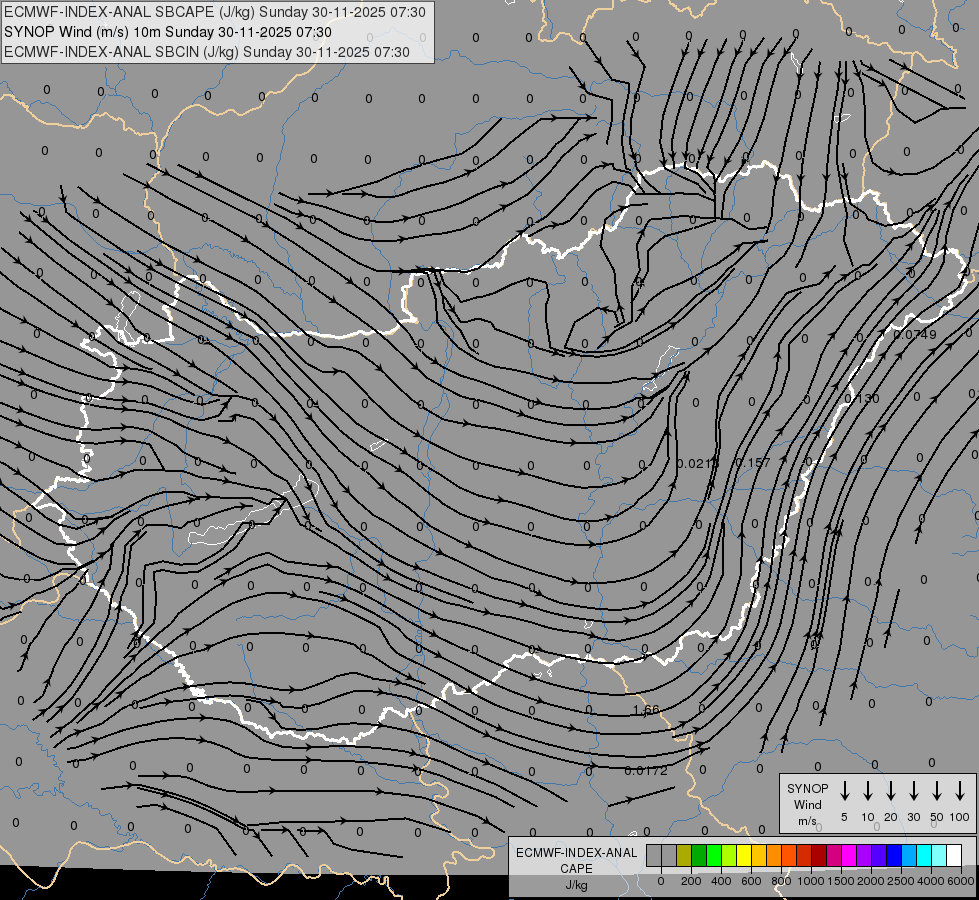Click the 10 m/s wind arrow in legend
Image resolution: width=979 pixels, height=900 pixels.
[x=867, y=790]
